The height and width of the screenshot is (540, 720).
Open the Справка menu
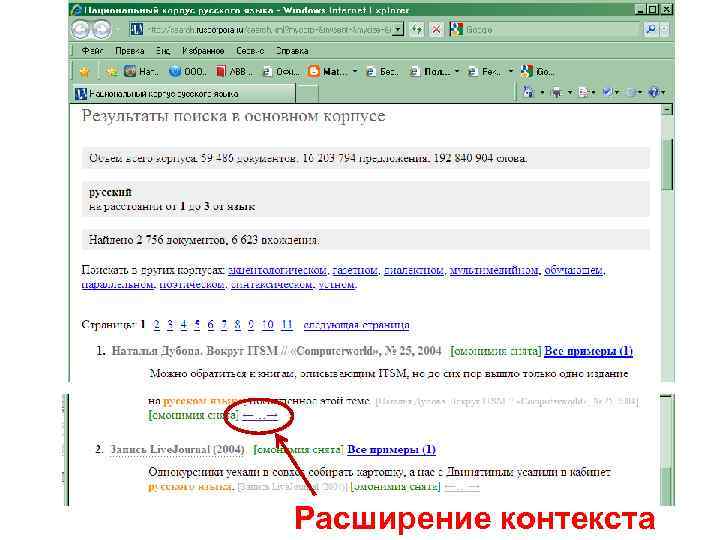pos(292,51)
